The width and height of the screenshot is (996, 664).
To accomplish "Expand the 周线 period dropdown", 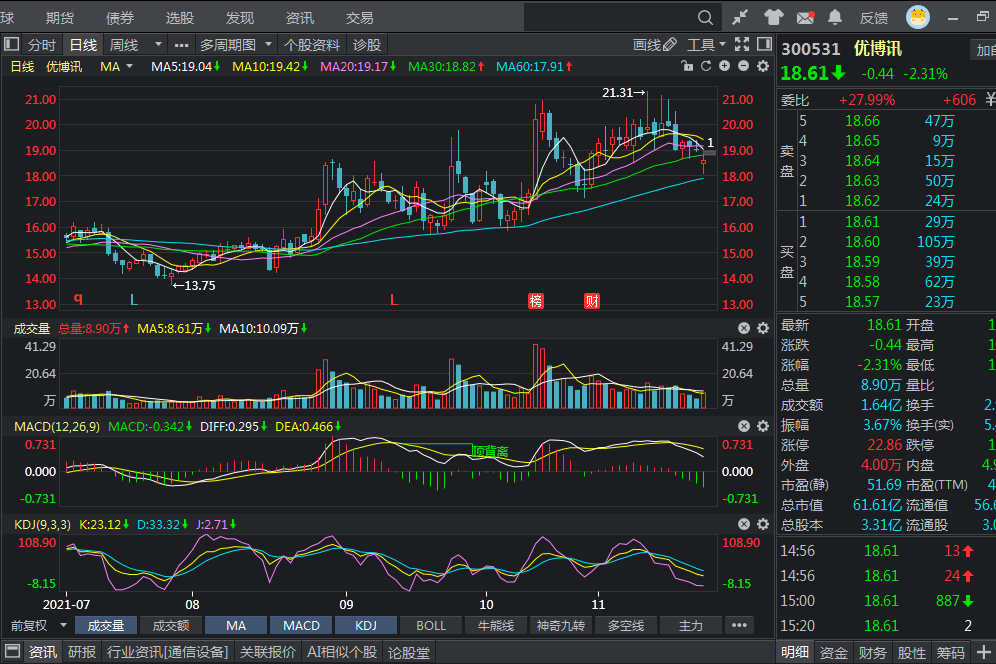I will pyautogui.click(x=158, y=45).
